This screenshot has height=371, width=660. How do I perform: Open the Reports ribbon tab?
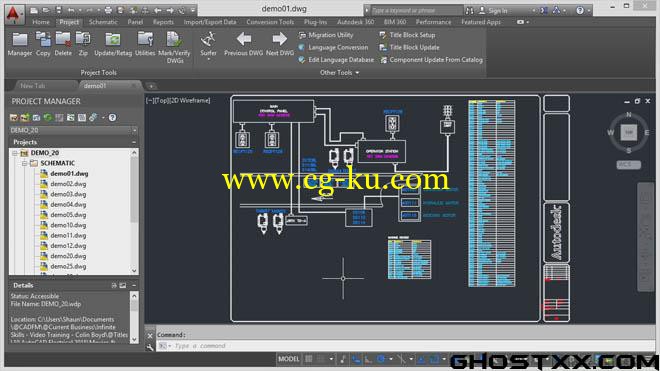[163, 22]
